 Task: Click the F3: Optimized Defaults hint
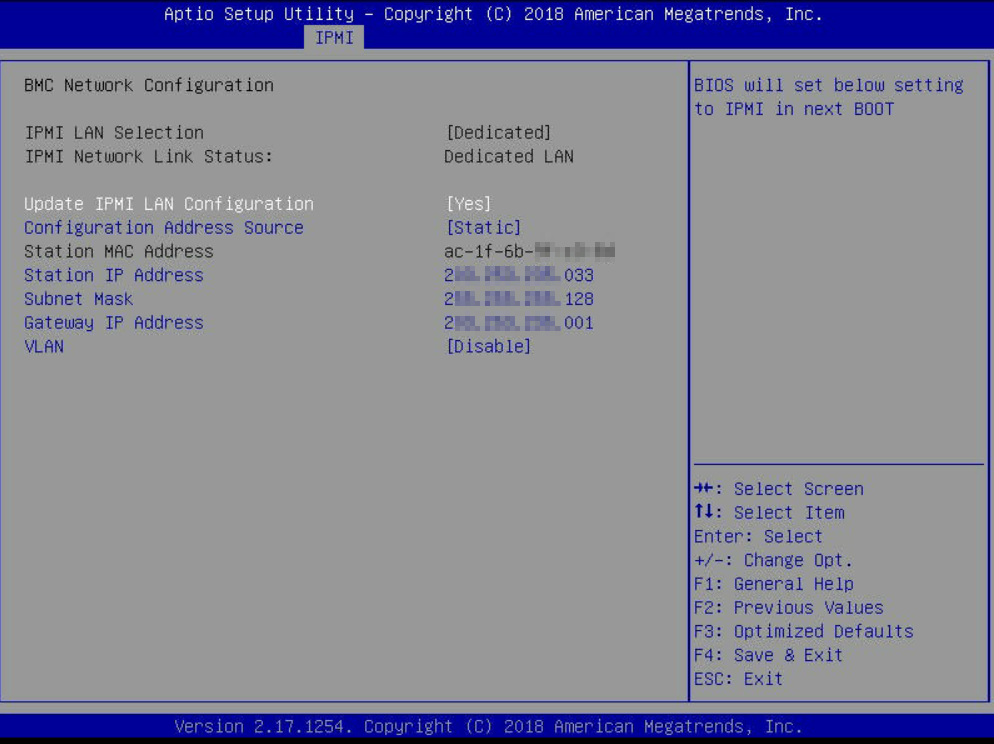[x=803, y=631]
